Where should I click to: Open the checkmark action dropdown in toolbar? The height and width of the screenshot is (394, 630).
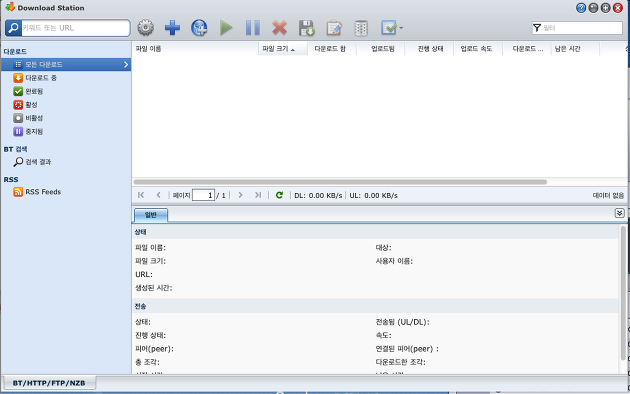392,28
